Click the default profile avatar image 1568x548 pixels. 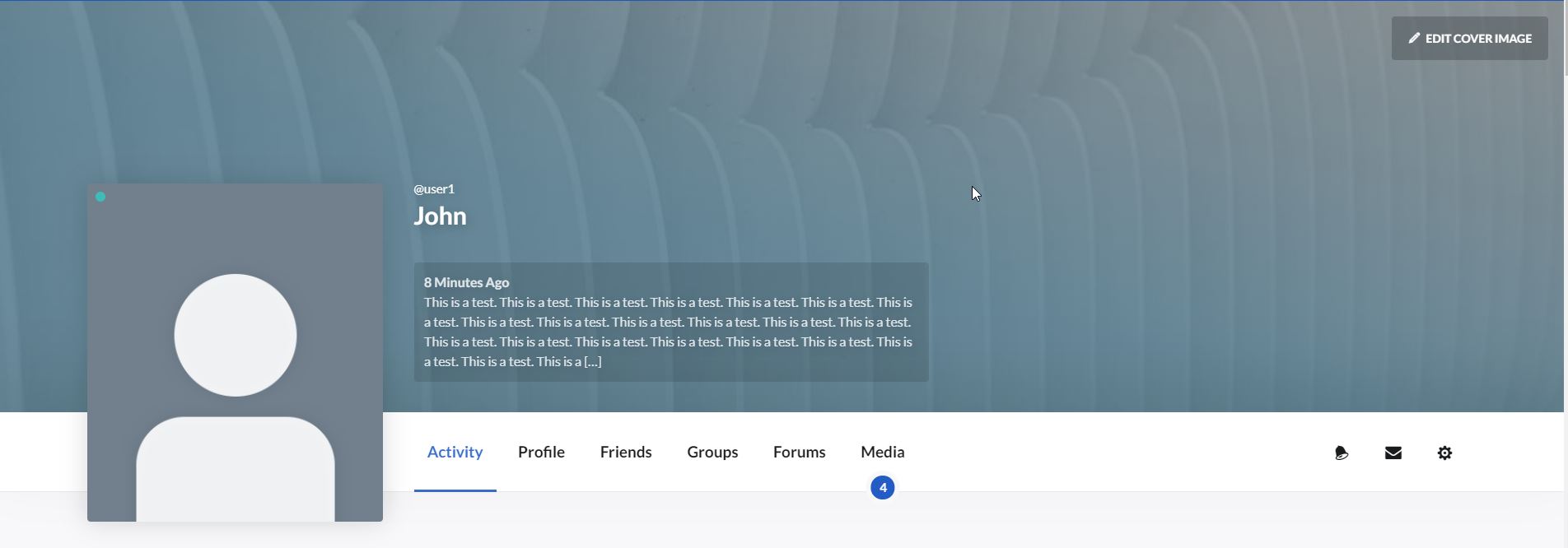(x=235, y=352)
